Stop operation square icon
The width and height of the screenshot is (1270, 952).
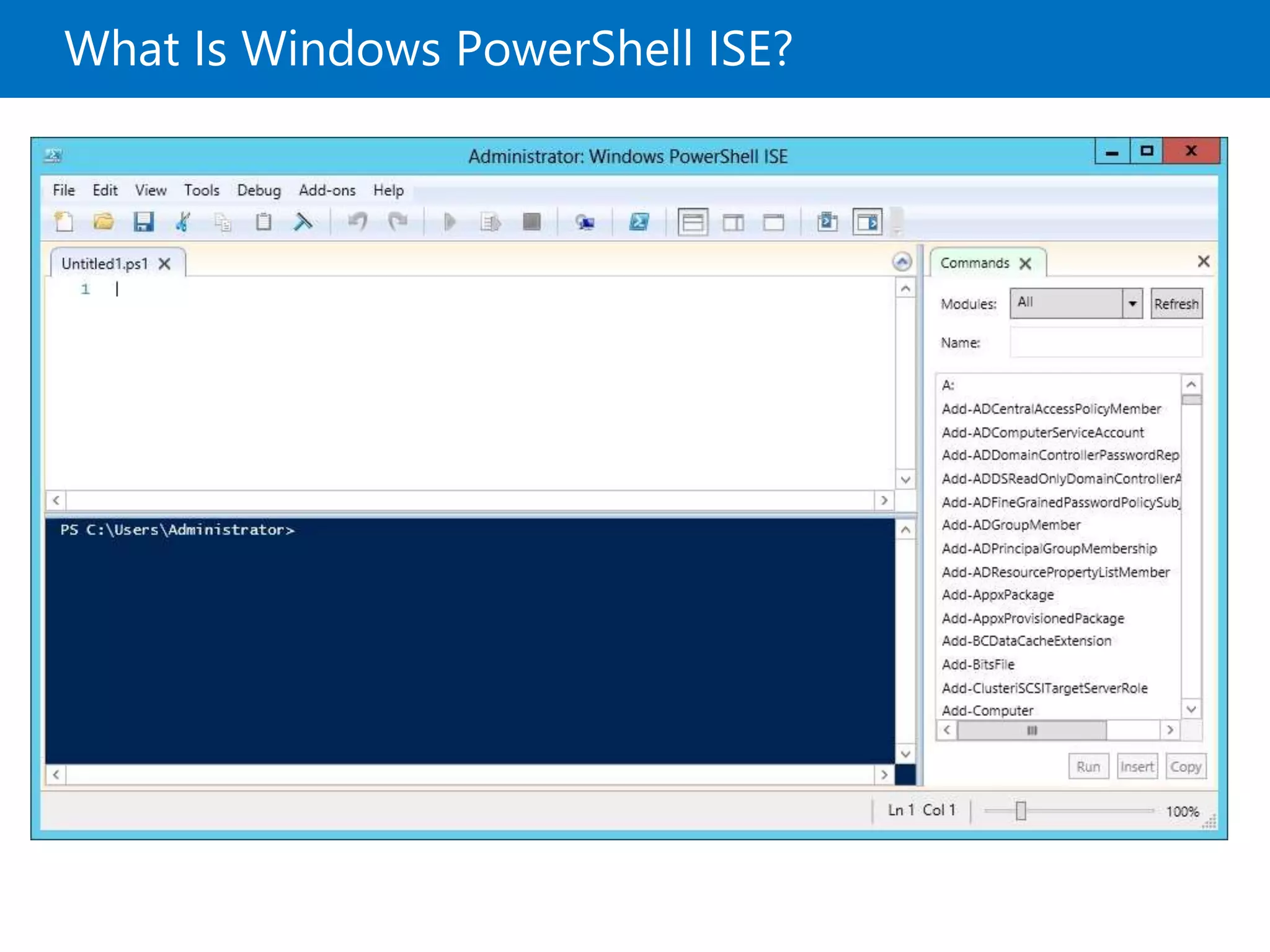[531, 221]
